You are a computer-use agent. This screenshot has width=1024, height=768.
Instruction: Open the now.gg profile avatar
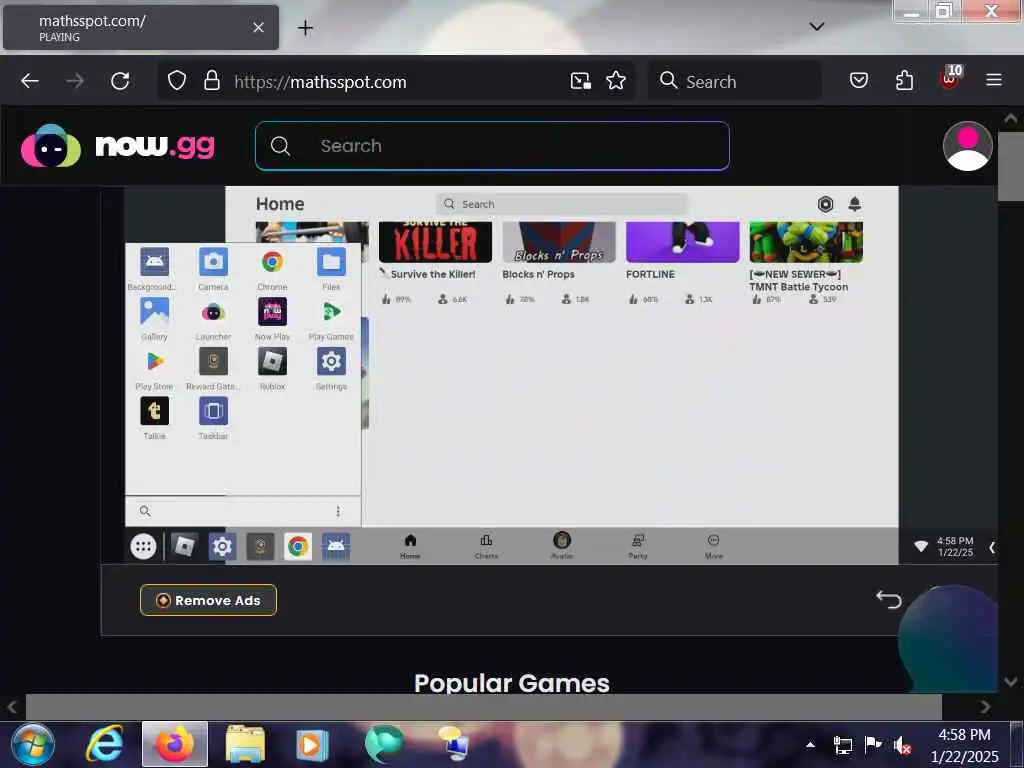click(968, 146)
